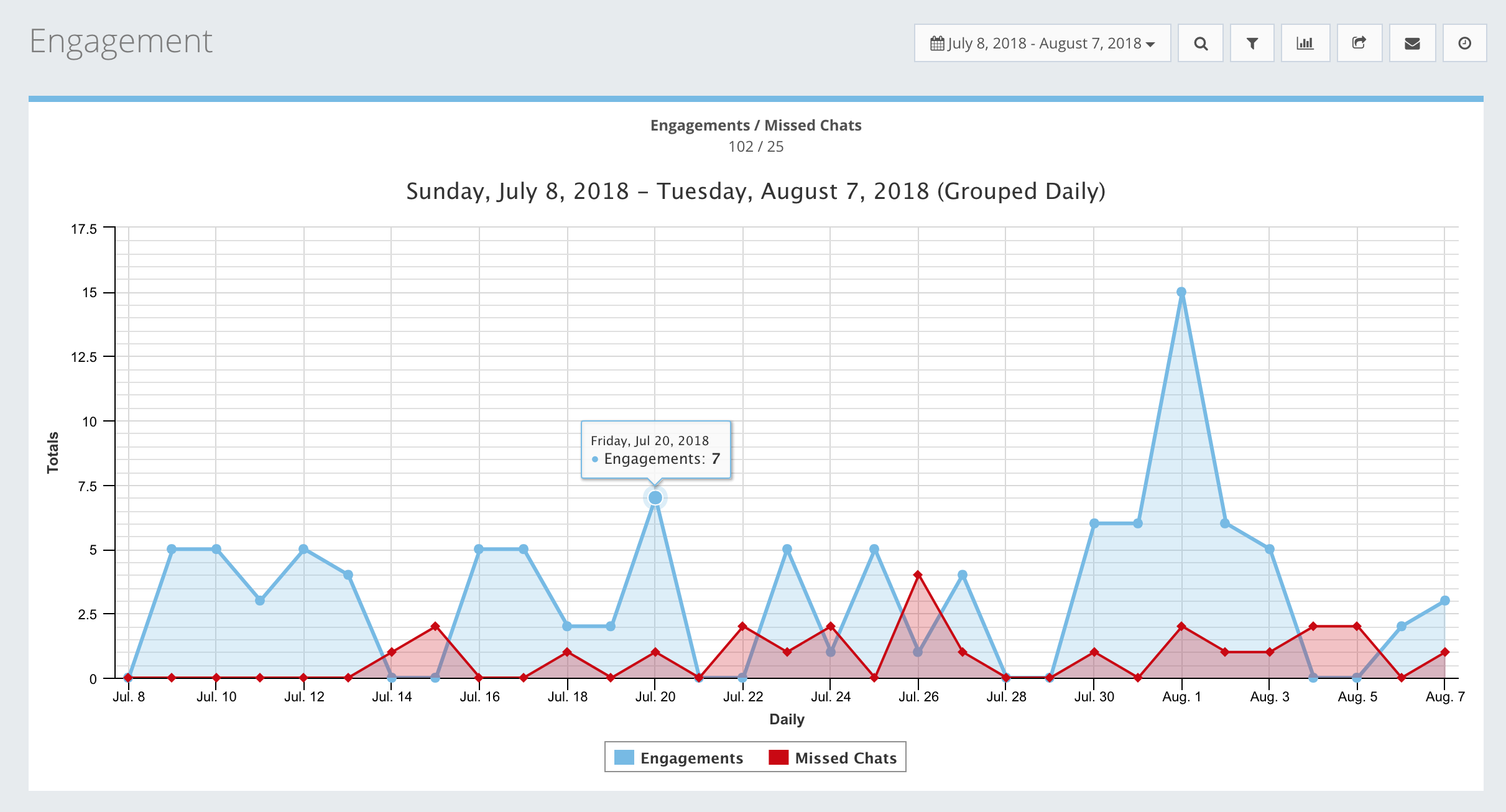Image resolution: width=1506 pixels, height=812 pixels.
Task: Click the Jul. 26 missed chats peak marker
Action: [918, 575]
